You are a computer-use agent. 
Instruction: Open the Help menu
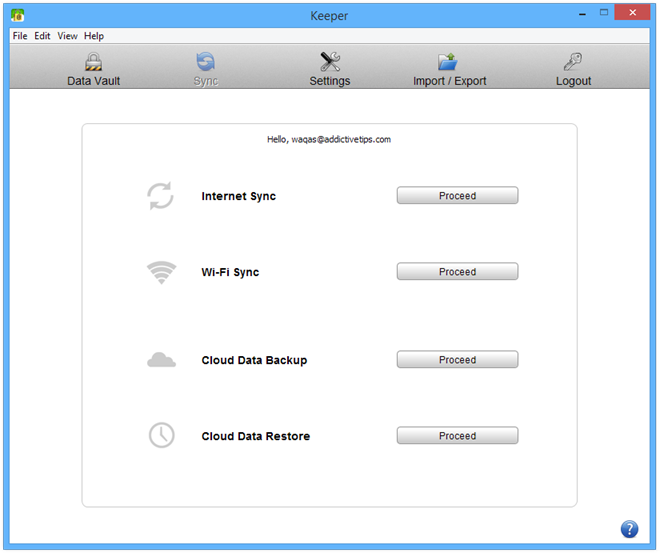[94, 36]
